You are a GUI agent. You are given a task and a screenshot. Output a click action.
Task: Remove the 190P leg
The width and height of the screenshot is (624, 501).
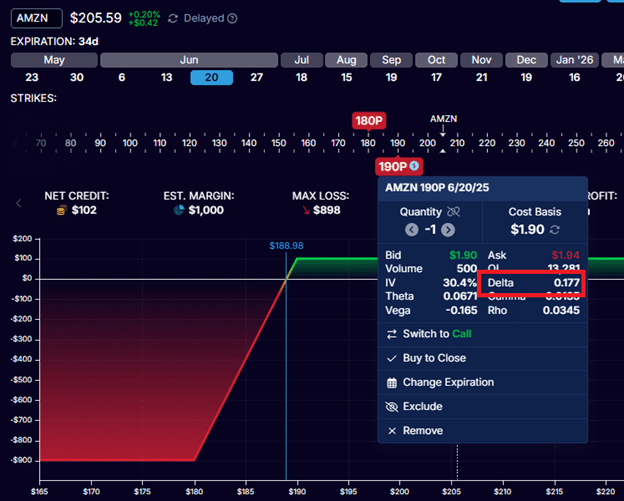coord(420,431)
